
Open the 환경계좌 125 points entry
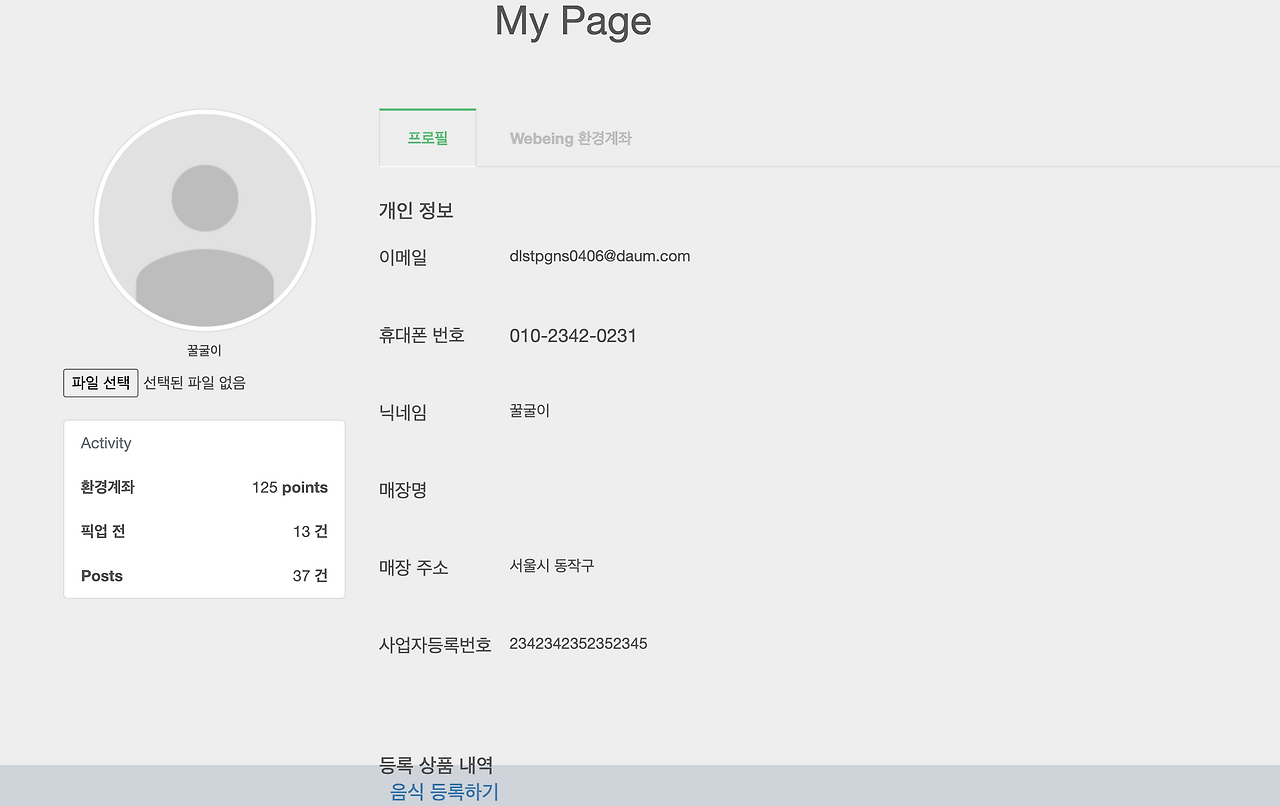coord(204,487)
